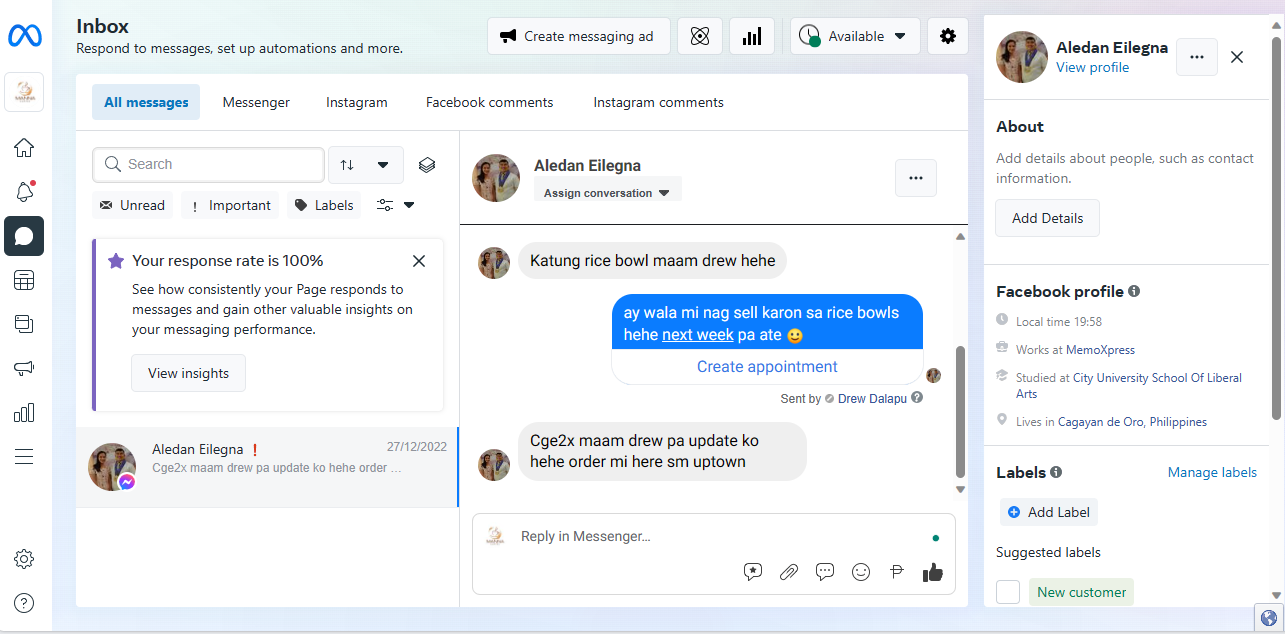Click Add Details button
The width and height of the screenshot is (1285, 634).
1047,218
